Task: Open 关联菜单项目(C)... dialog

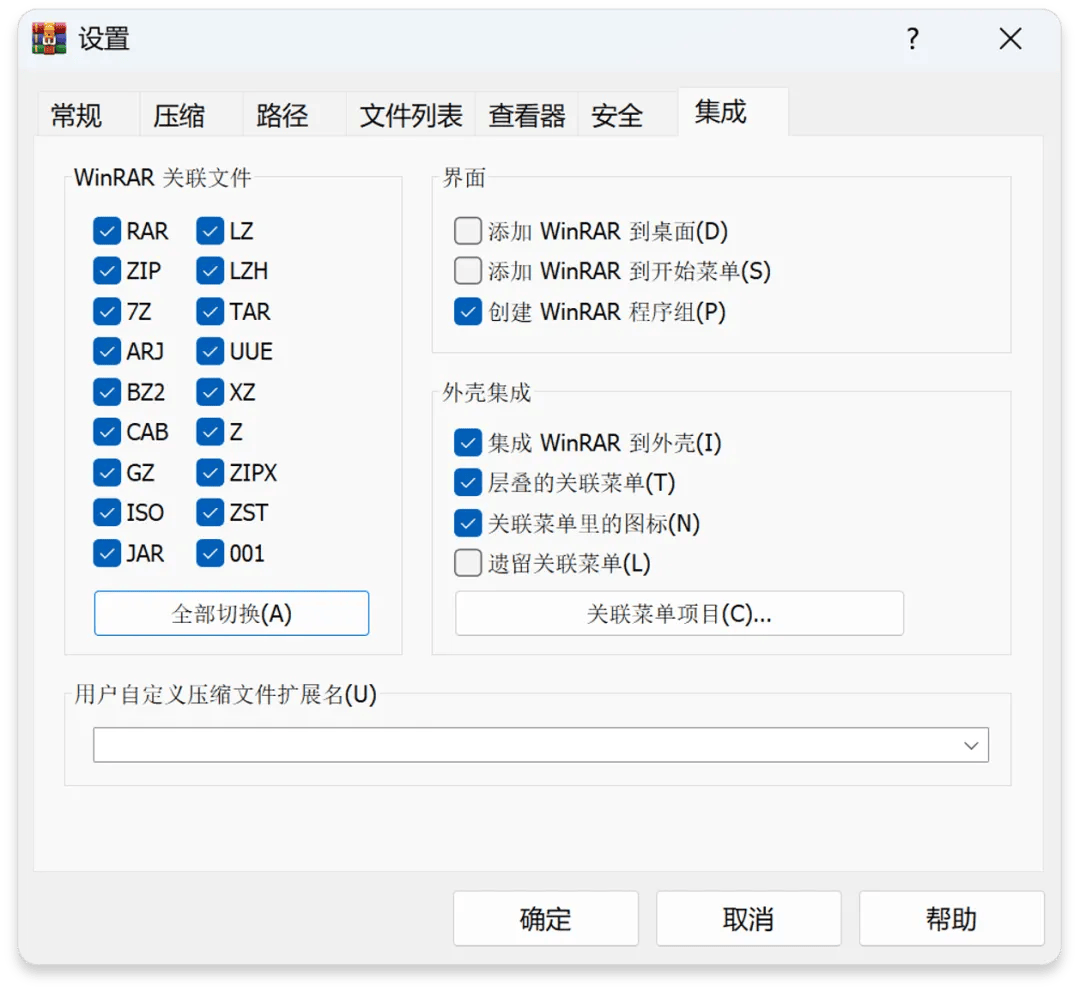Action: pos(679,614)
